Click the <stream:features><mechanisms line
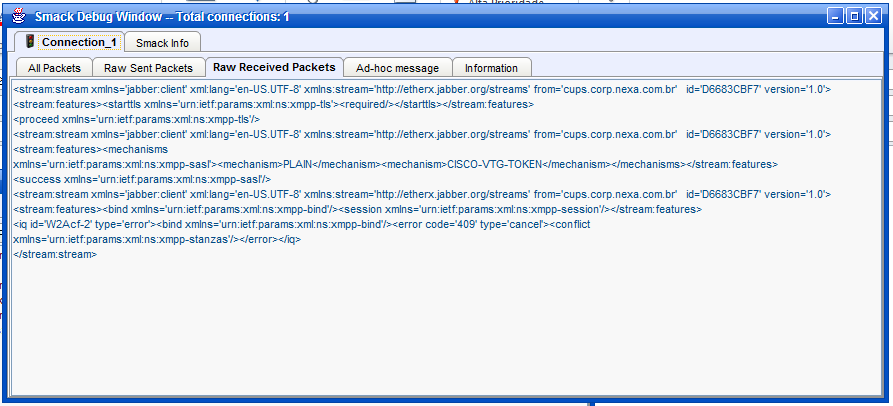893x406 pixels. point(91,149)
